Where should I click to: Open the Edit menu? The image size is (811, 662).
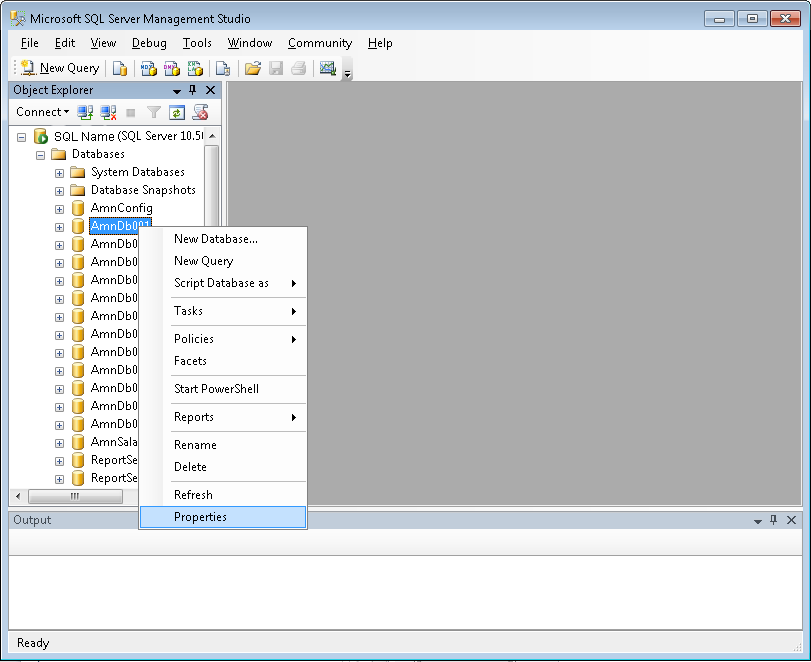click(65, 43)
